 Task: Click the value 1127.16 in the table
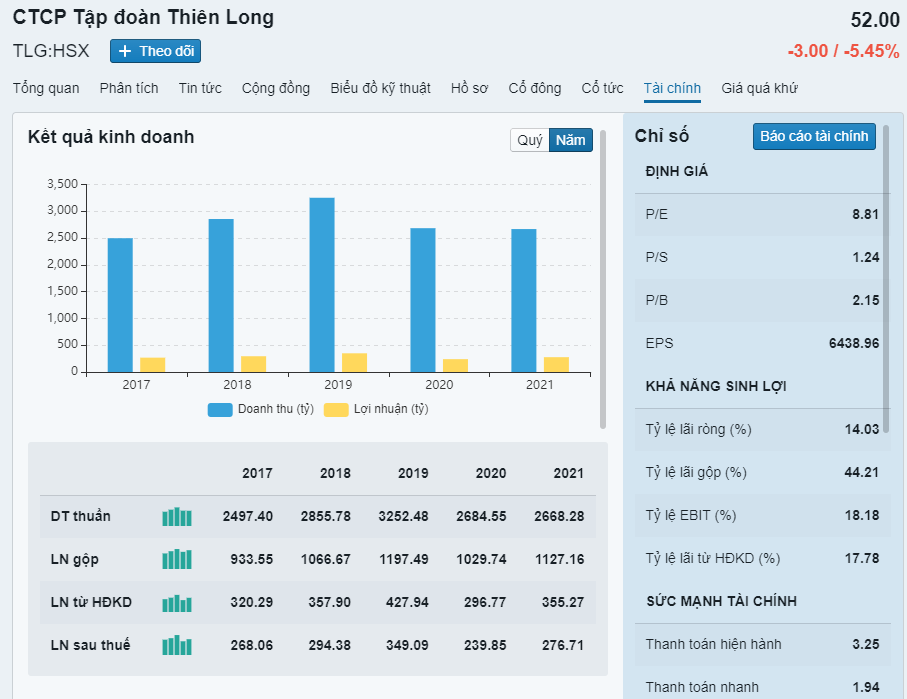click(x=559, y=560)
